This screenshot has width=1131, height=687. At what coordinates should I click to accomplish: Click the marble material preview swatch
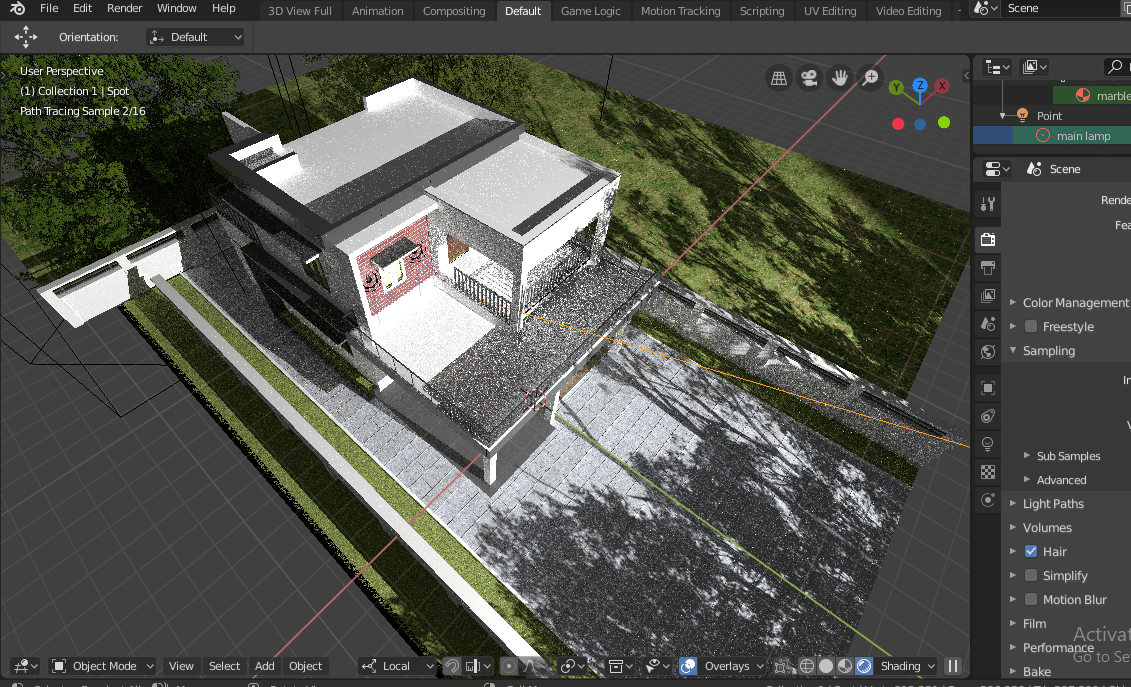1081,95
